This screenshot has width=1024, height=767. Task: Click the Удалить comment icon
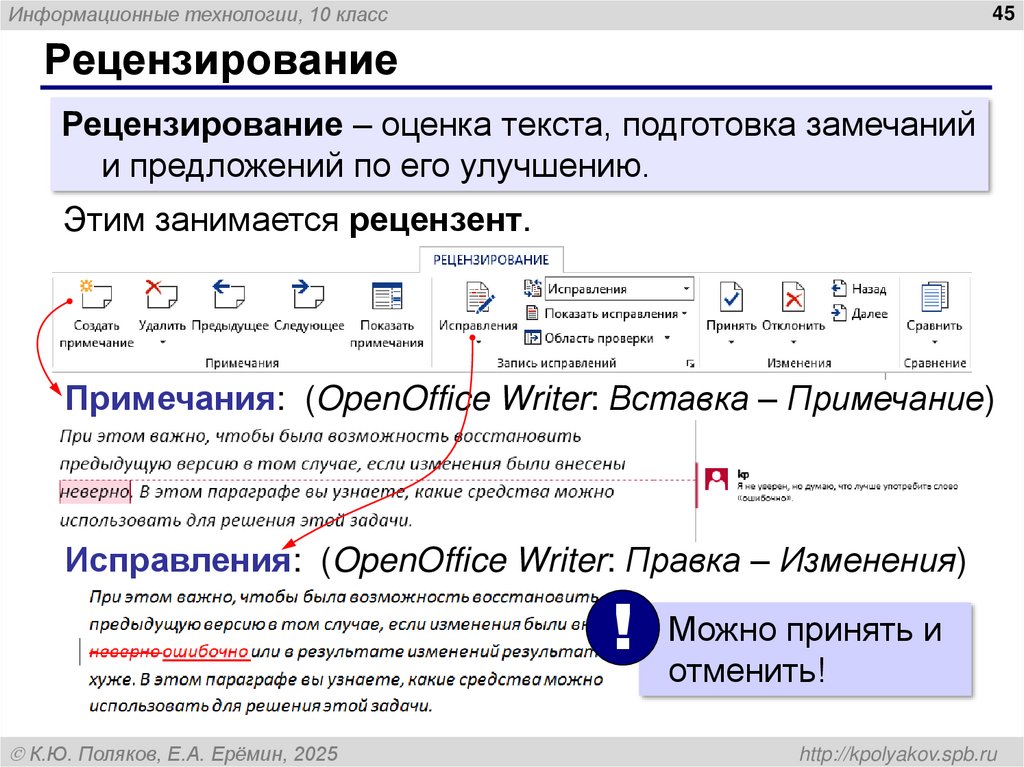coord(161,295)
